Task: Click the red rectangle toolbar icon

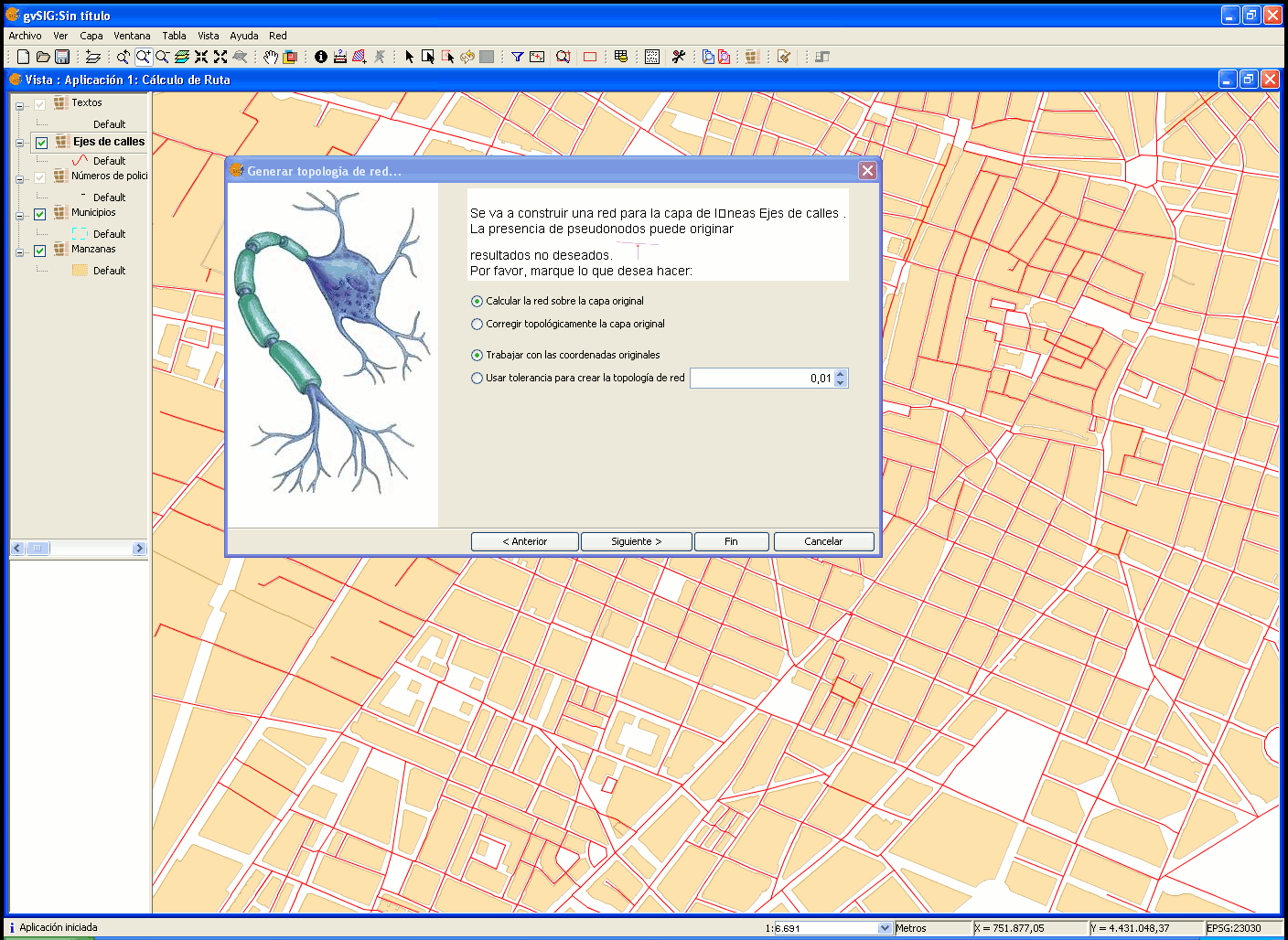Action: 590,57
